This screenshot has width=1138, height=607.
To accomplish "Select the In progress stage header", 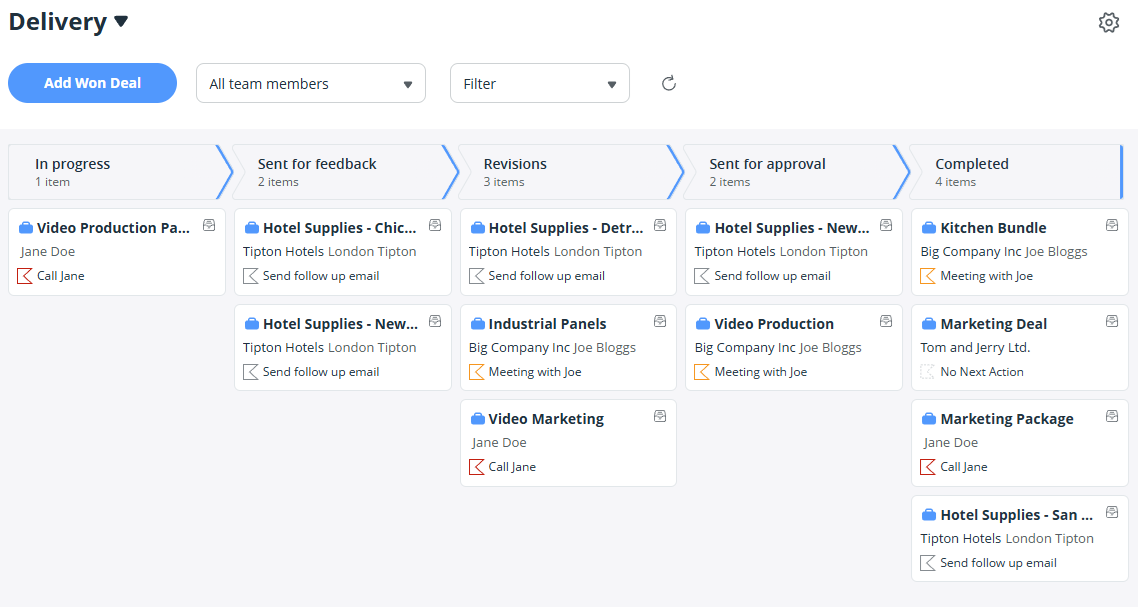I will tap(120, 172).
